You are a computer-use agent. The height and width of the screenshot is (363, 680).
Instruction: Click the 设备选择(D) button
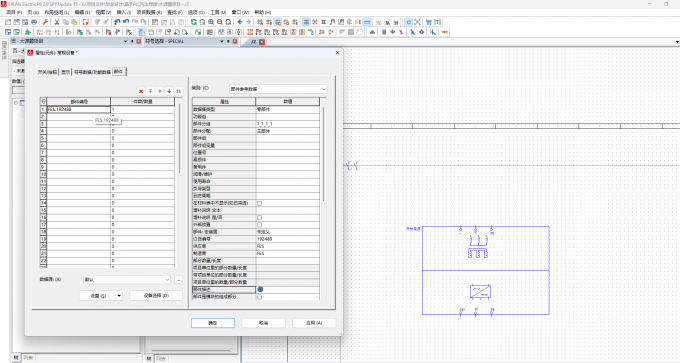click(x=156, y=296)
